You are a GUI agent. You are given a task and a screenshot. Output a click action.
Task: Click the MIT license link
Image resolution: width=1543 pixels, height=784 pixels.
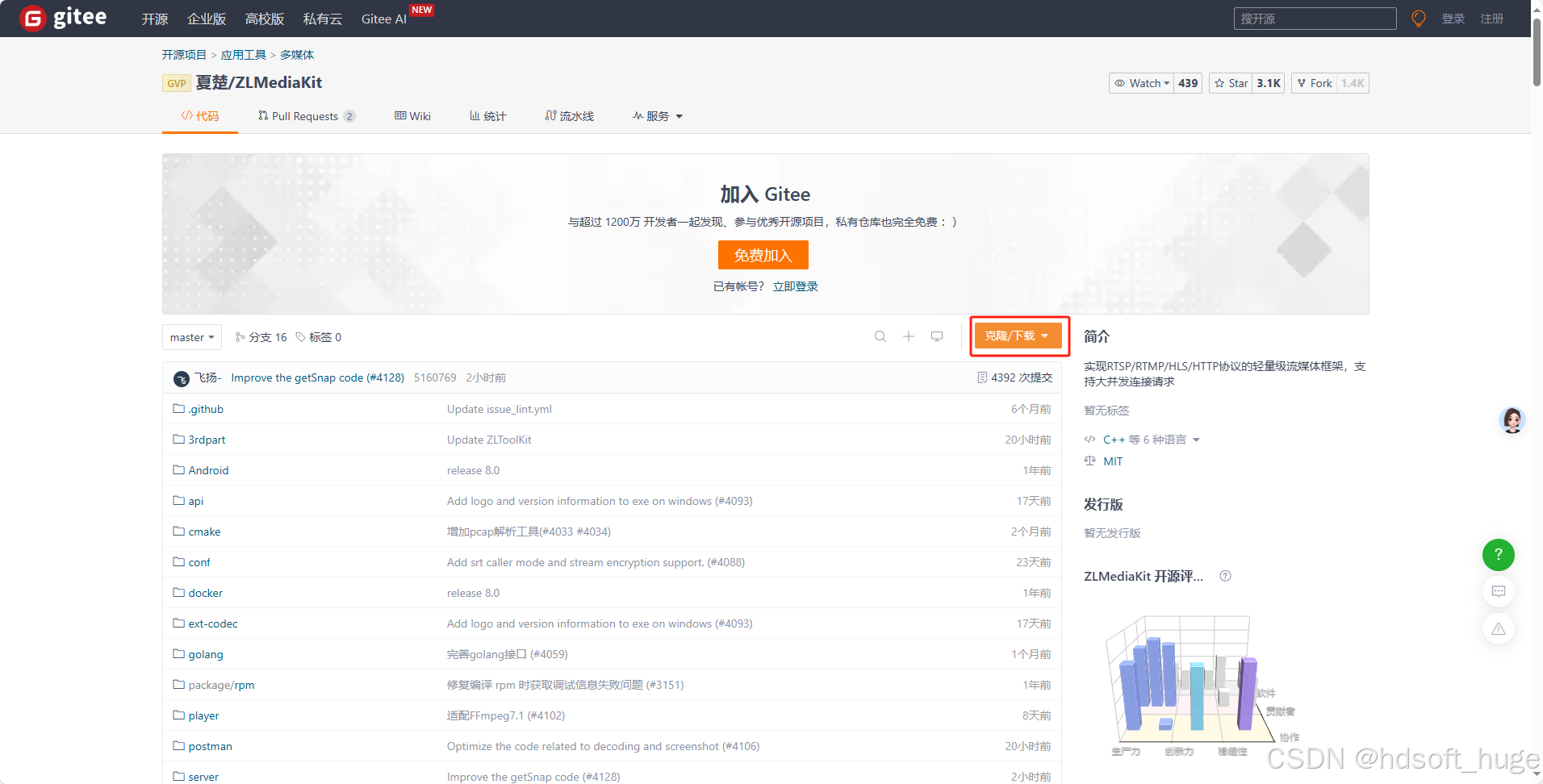pyautogui.click(x=1113, y=461)
